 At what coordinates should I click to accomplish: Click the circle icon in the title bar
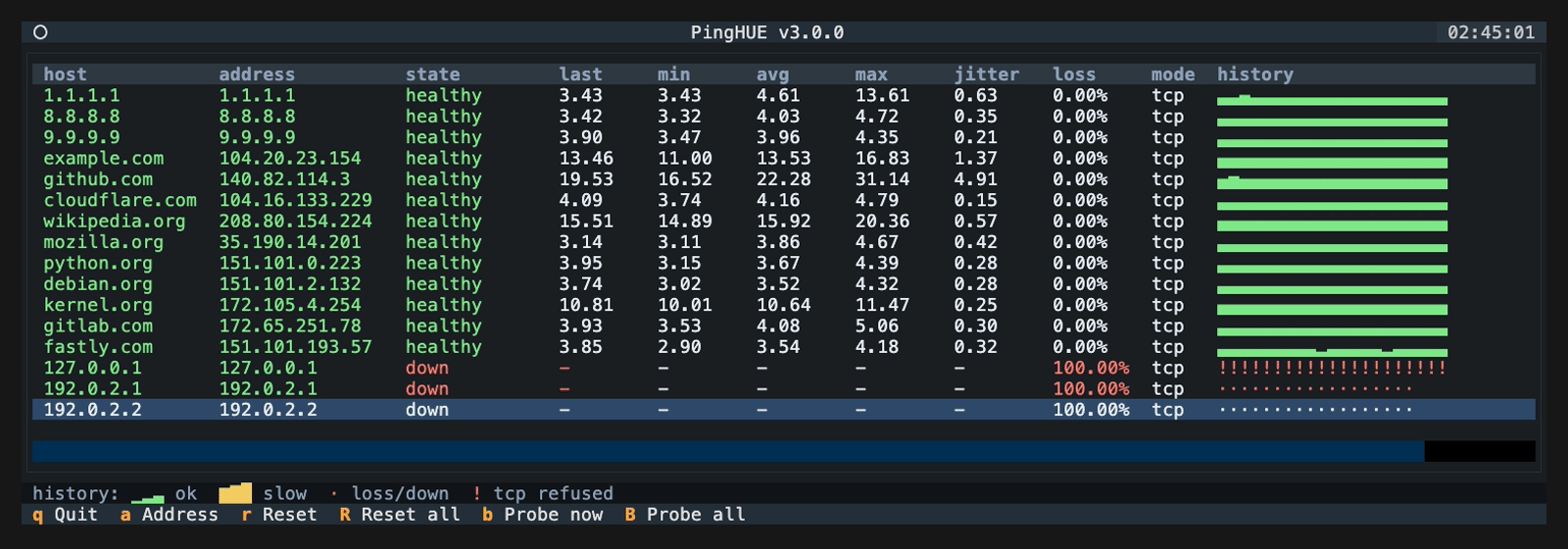[x=40, y=32]
